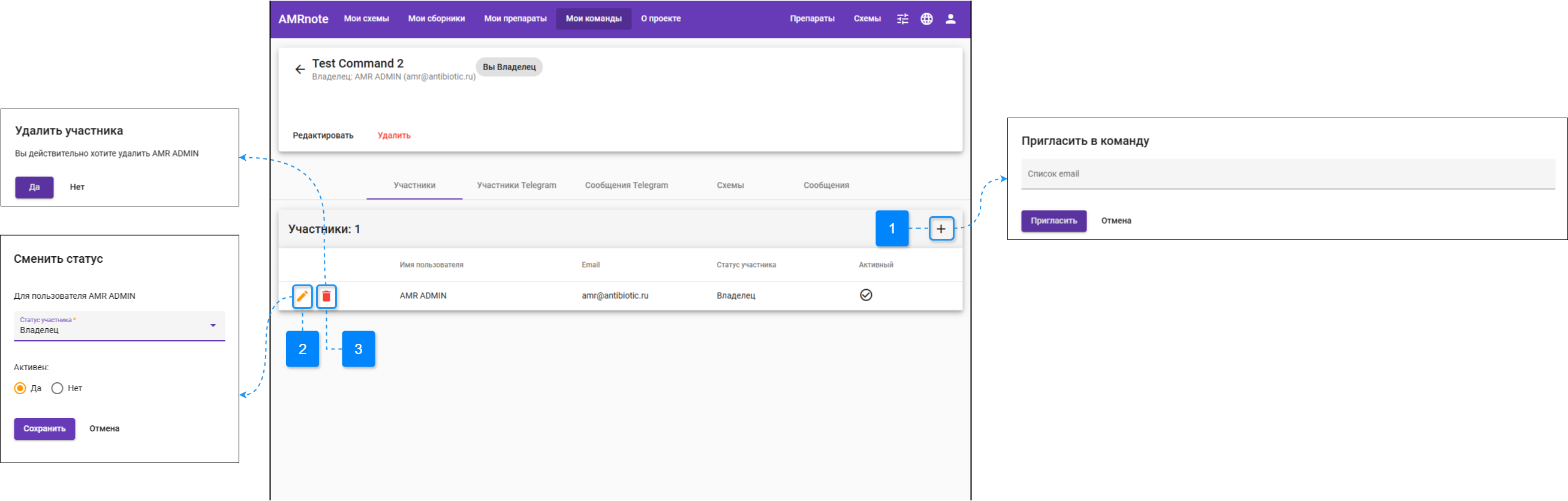Select the Нет radio button under Активен
Image resolution: width=1568 pixels, height=501 pixels.
[57, 388]
